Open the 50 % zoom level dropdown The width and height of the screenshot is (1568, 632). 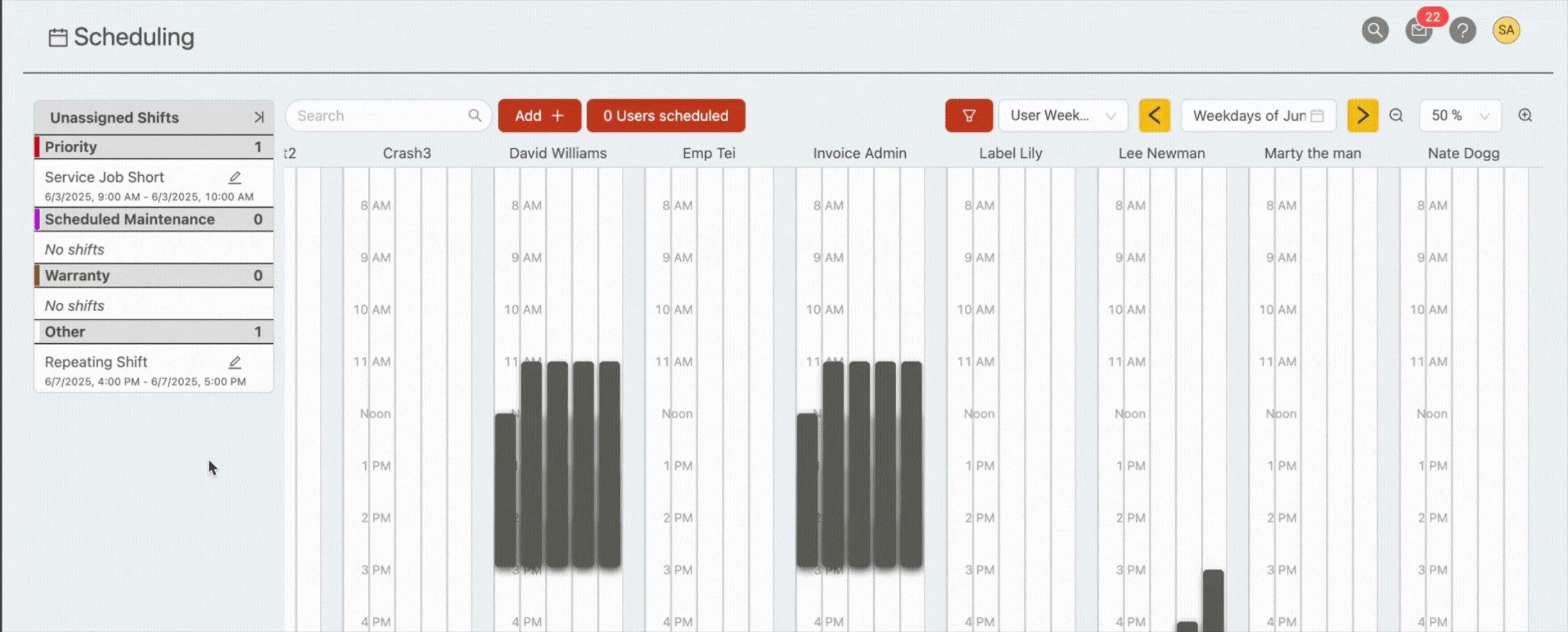1460,115
